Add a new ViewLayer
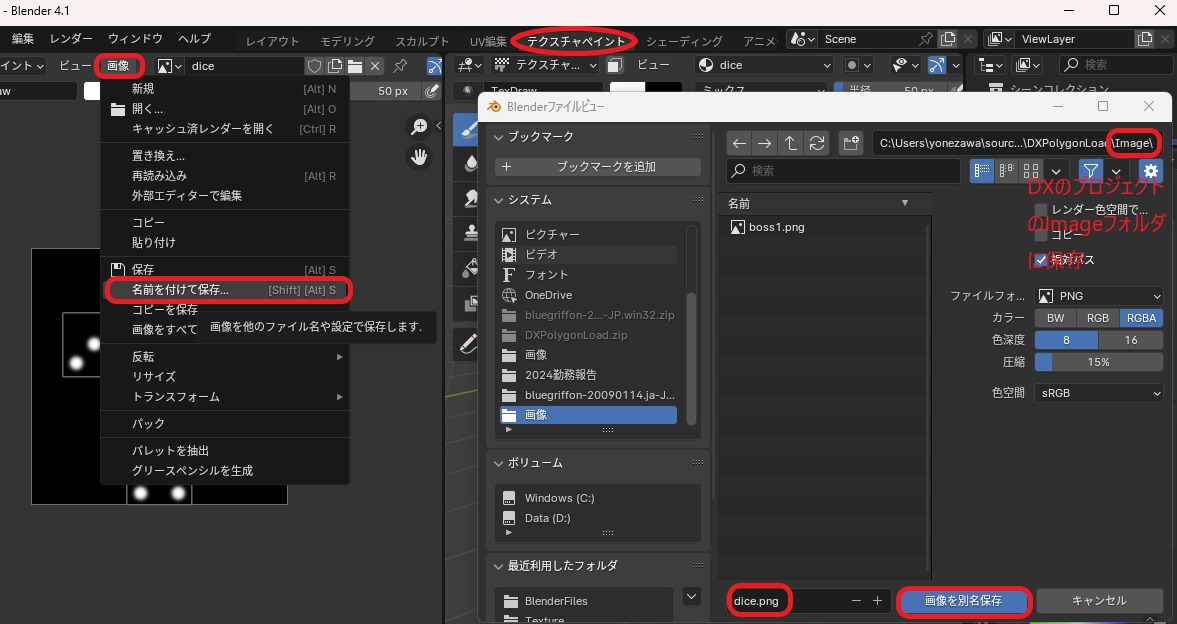This screenshot has width=1177, height=624. [1144, 39]
